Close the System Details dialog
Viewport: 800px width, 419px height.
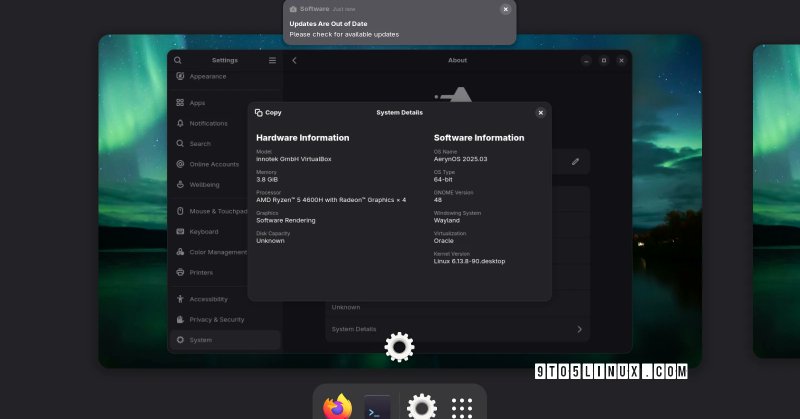pyautogui.click(x=540, y=113)
